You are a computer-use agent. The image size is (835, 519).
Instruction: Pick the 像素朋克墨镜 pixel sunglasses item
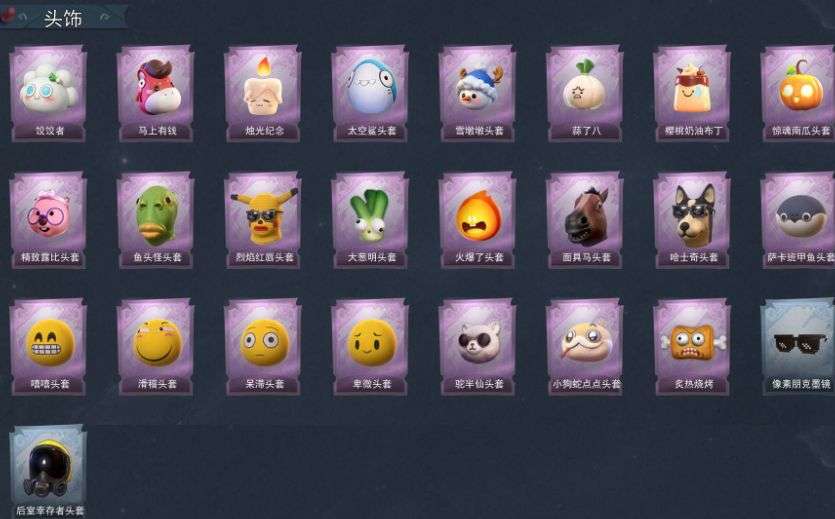[799, 347]
